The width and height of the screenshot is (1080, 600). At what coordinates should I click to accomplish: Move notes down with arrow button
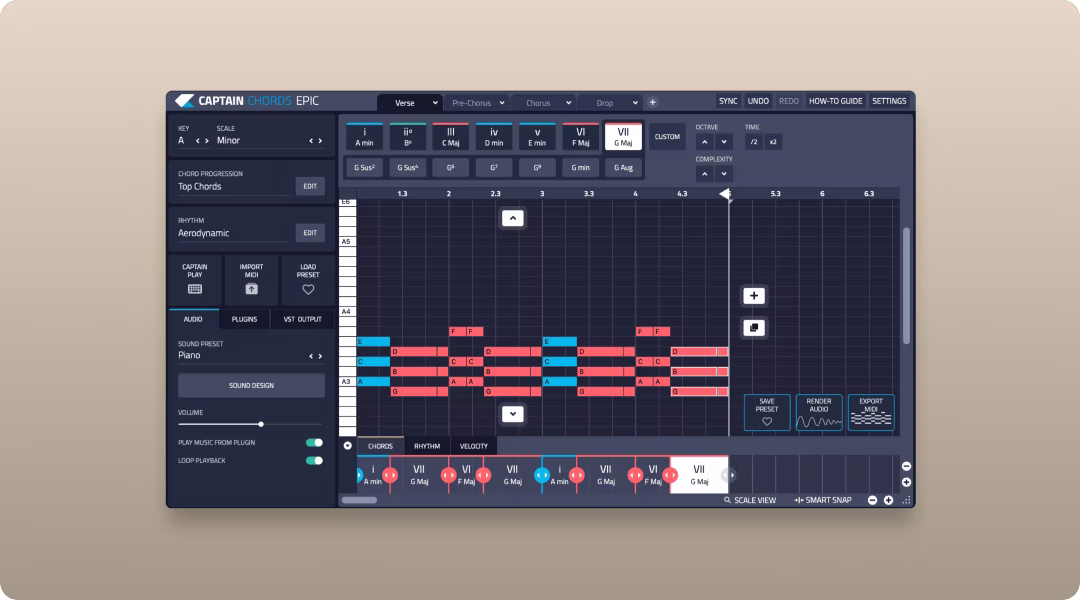click(x=512, y=414)
